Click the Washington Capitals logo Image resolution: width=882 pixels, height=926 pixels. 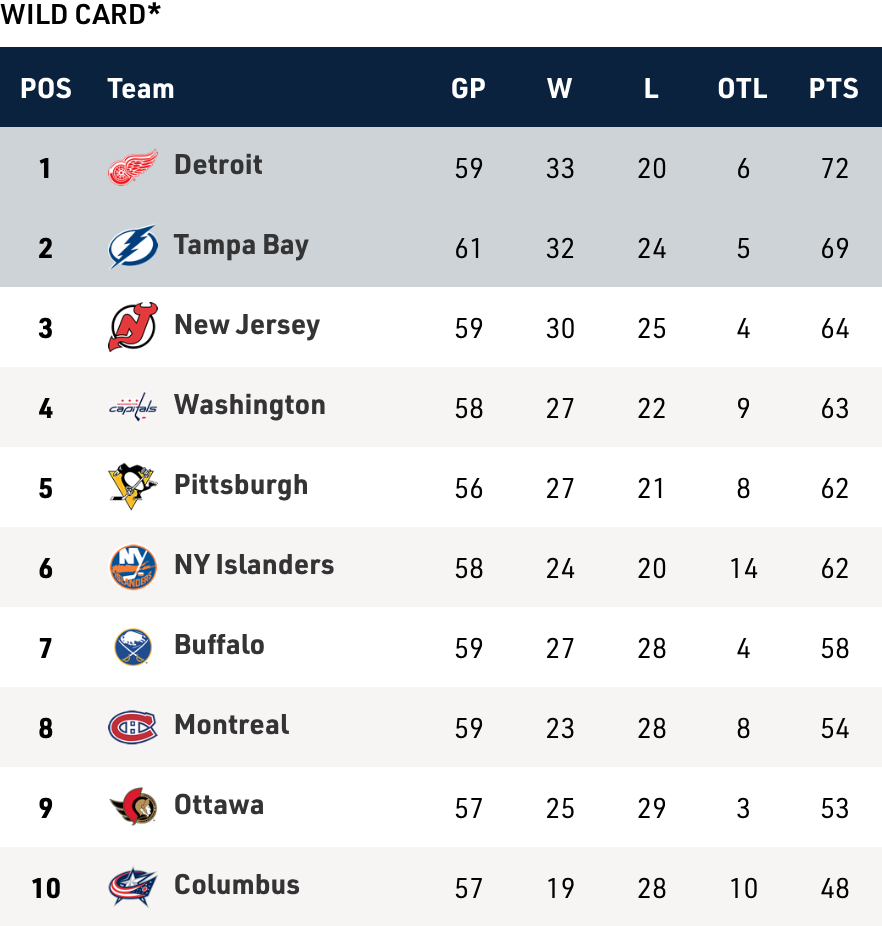[133, 407]
